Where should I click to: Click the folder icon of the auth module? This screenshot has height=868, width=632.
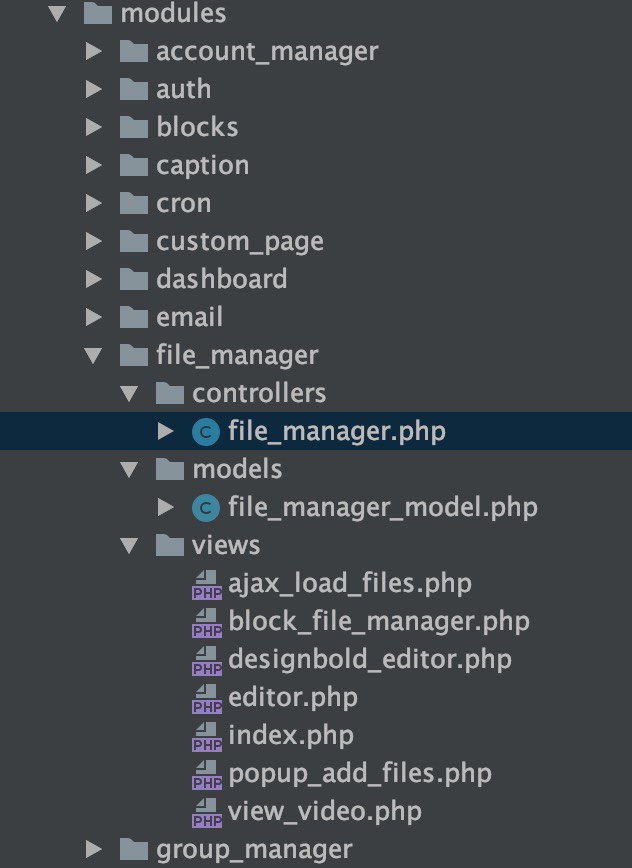click(x=134, y=89)
